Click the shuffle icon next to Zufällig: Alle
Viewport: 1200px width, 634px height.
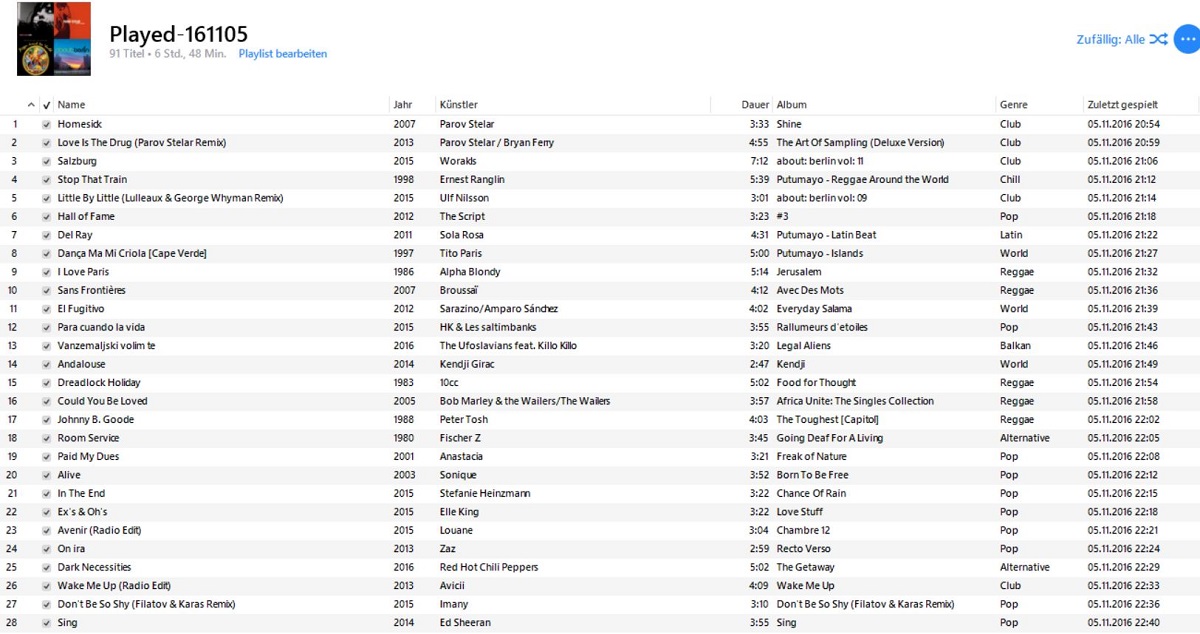pyautogui.click(x=1158, y=38)
